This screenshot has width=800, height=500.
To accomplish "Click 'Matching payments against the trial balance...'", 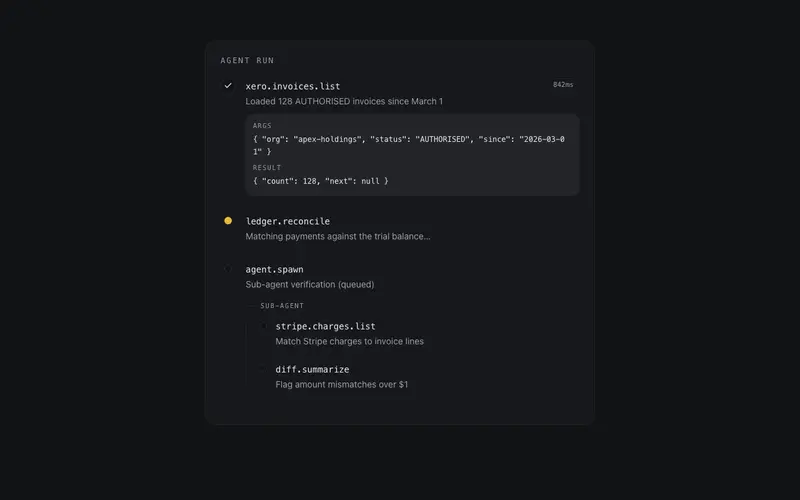I will tap(338, 236).
